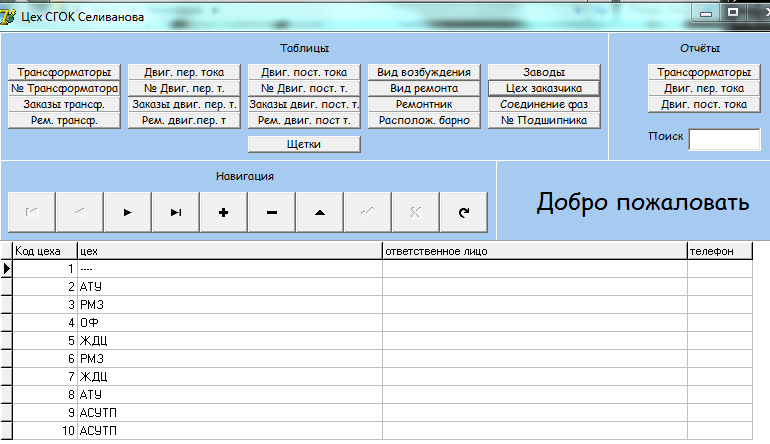Click empty ответственное лицо cell in row 2
The height and width of the screenshot is (444, 770).
click(x=535, y=287)
